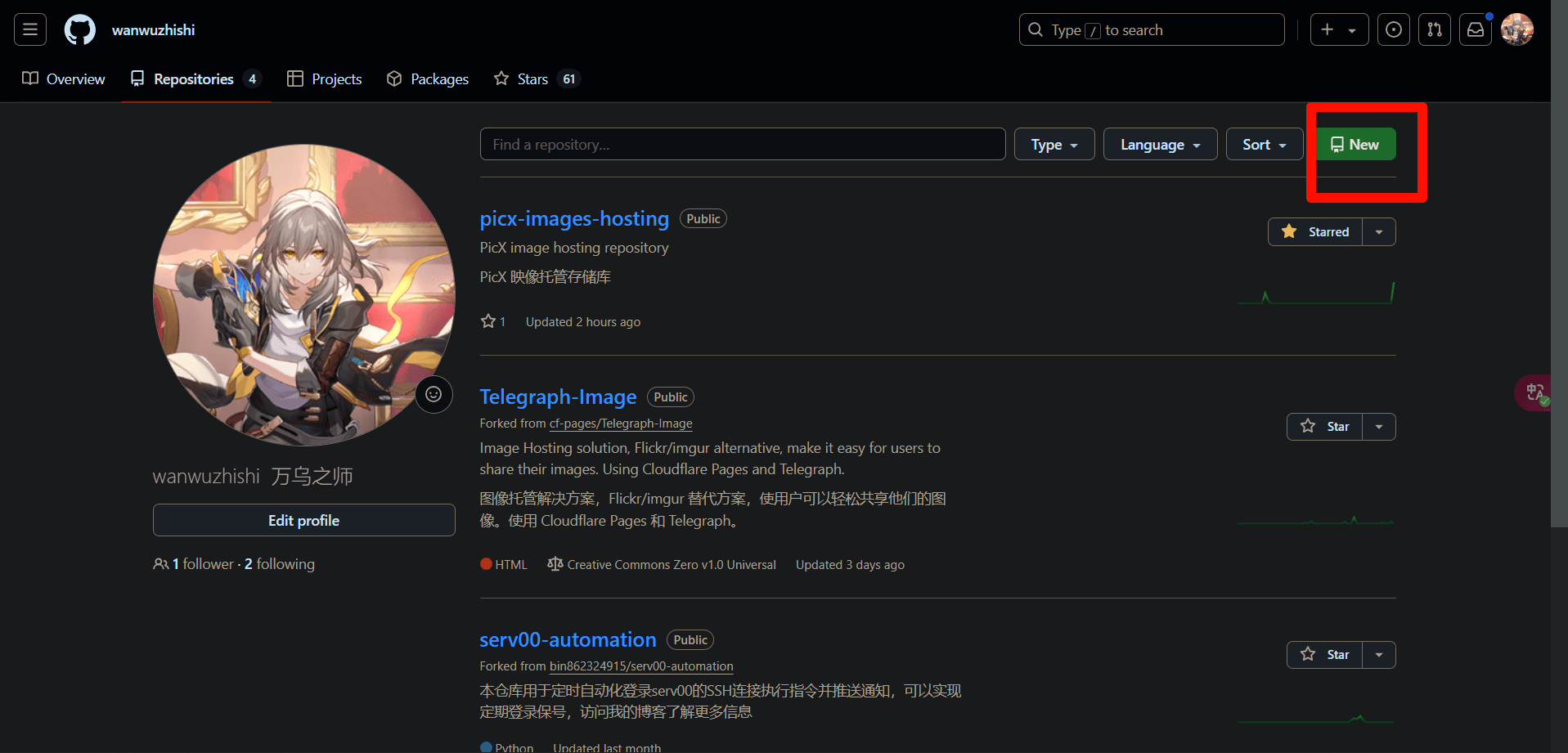Image resolution: width=1568 pixels, height=753 pixels.
Task: Open the Language filter dropdown
Action: tap(1159, 144)
